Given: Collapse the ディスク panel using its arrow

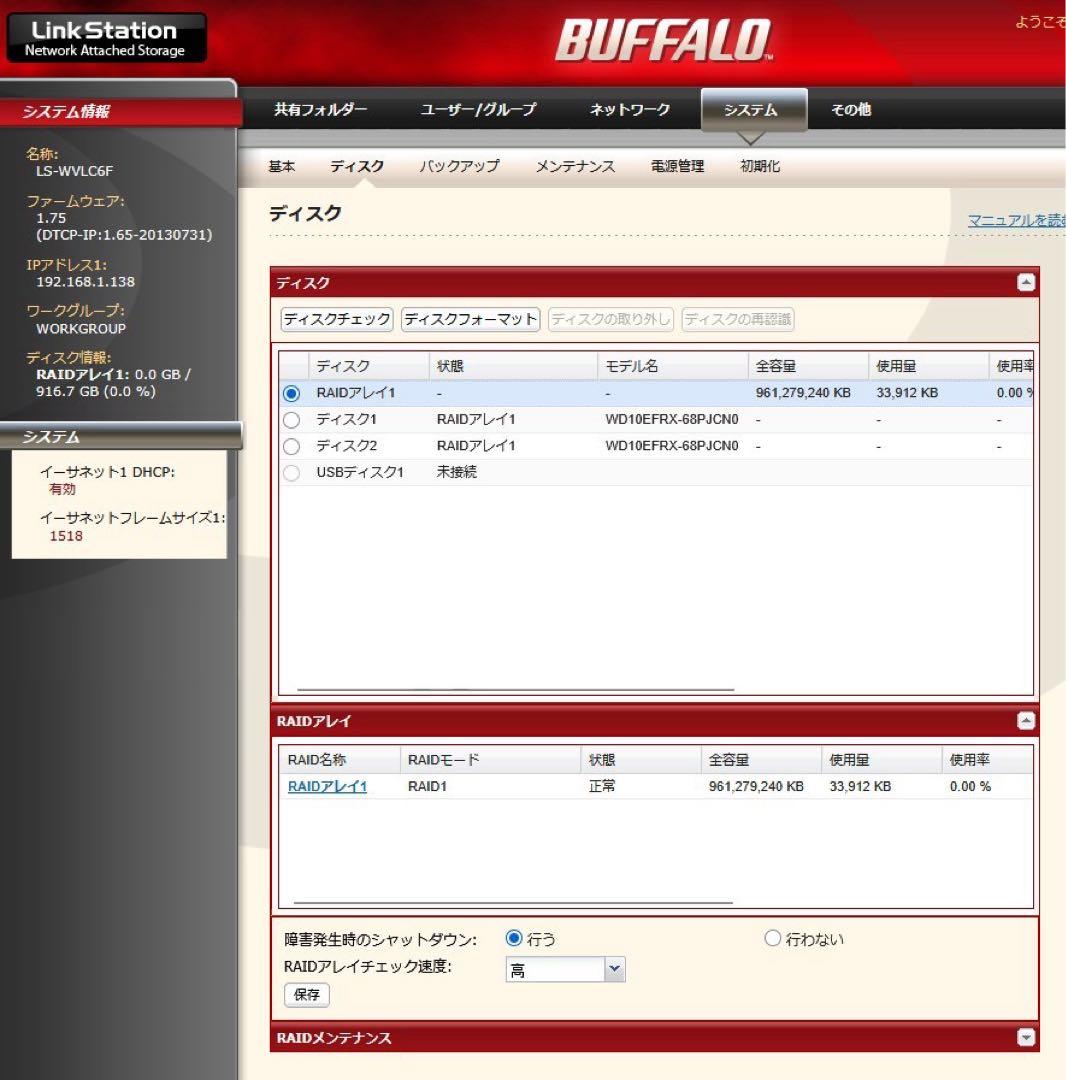Looking at the screenshot, I should (x=1026, y=283).
